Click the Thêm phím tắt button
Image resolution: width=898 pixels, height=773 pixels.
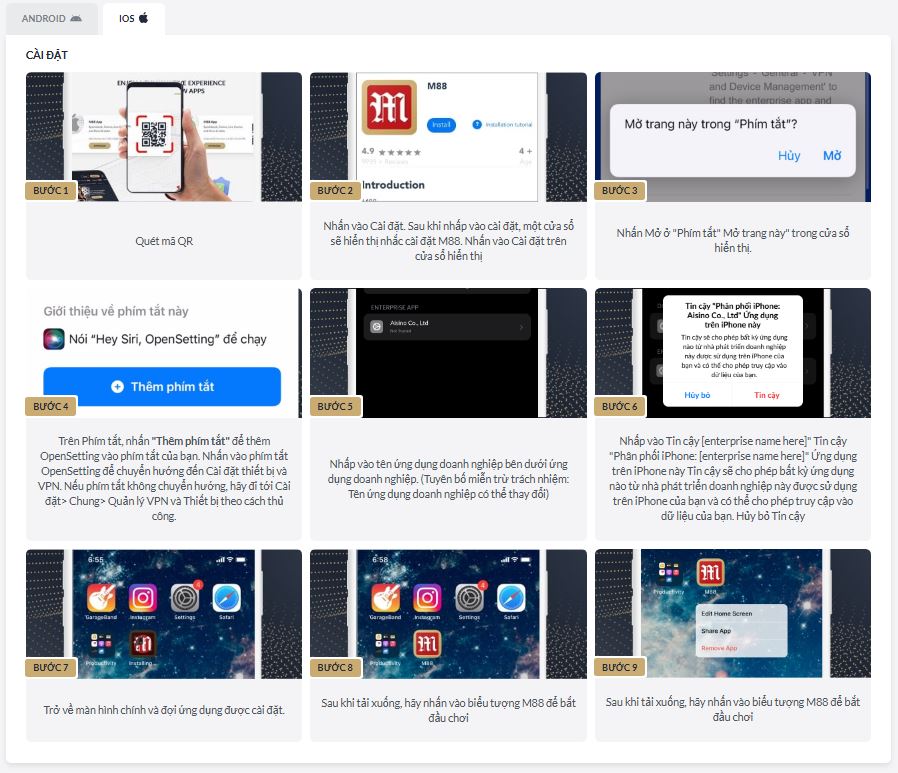(x=162, y=386)
